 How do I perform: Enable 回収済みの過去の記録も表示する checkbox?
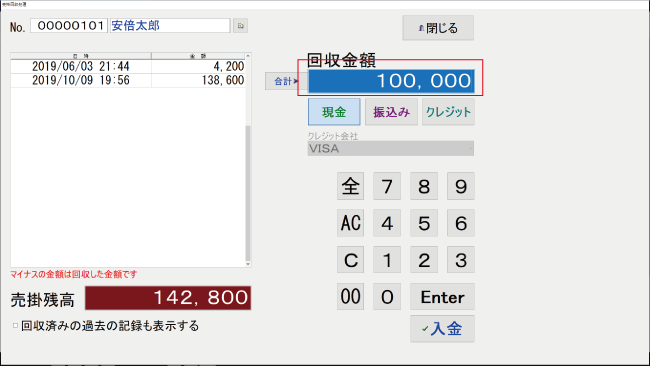click(15, 326)
